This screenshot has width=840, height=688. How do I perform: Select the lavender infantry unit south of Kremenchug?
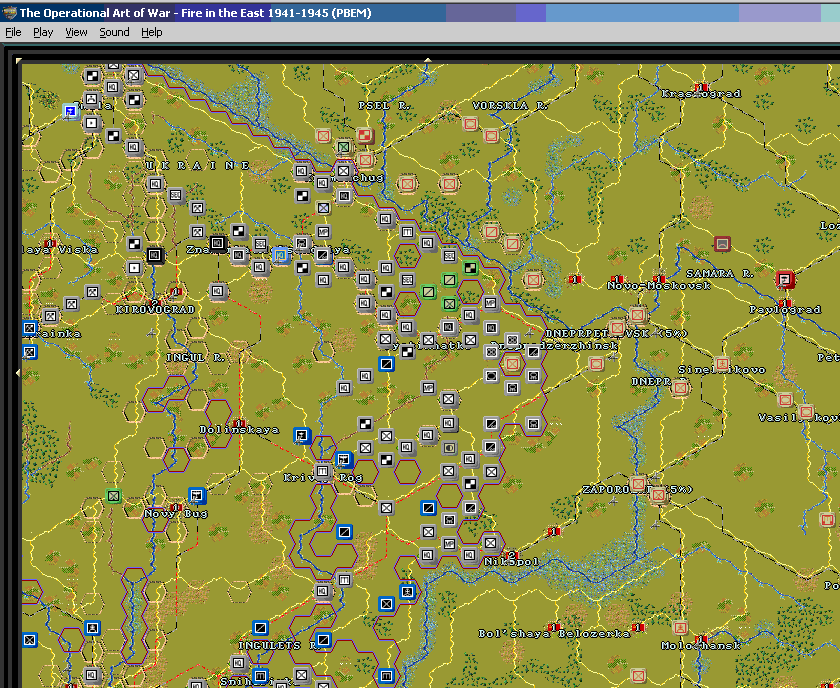(x=323, y=207)
